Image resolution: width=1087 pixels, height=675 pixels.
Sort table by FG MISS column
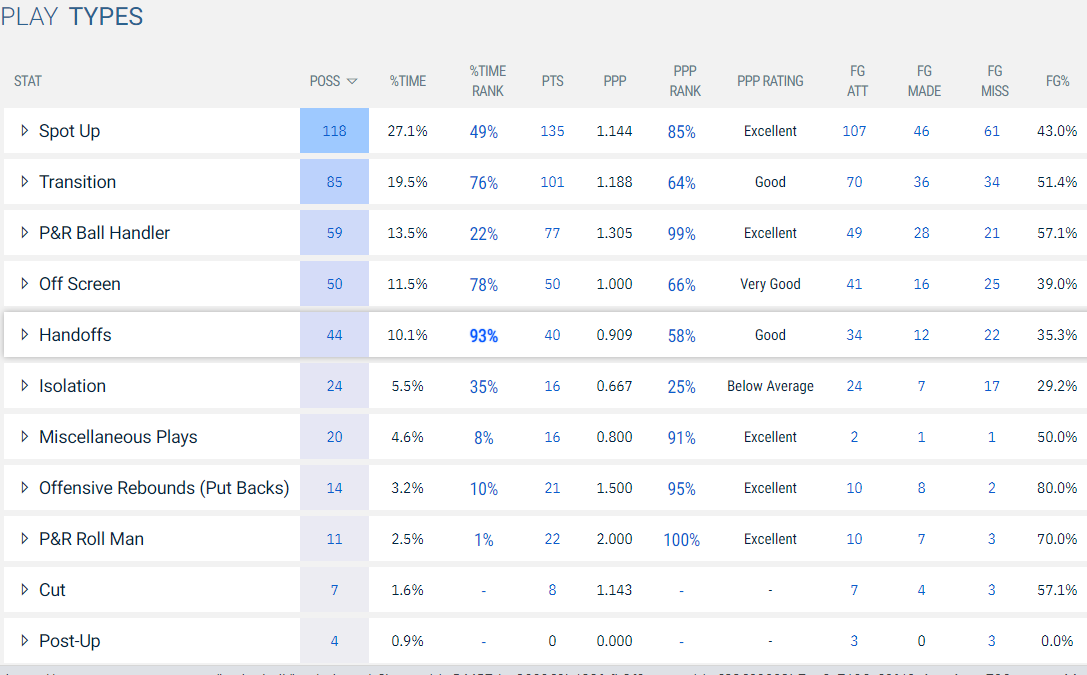coord(995,81)
